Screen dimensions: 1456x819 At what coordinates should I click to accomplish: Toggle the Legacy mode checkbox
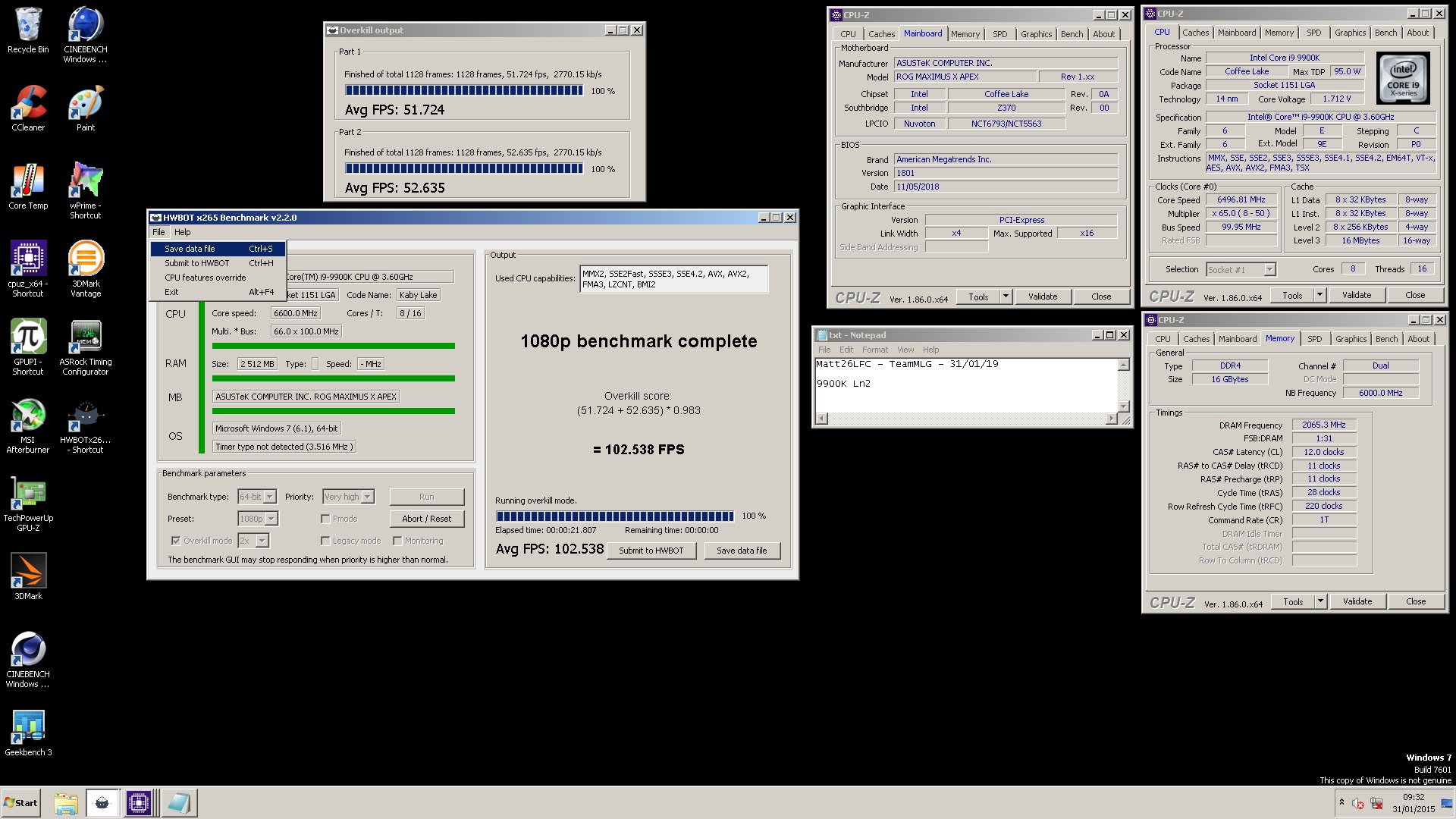pos(325,541)
